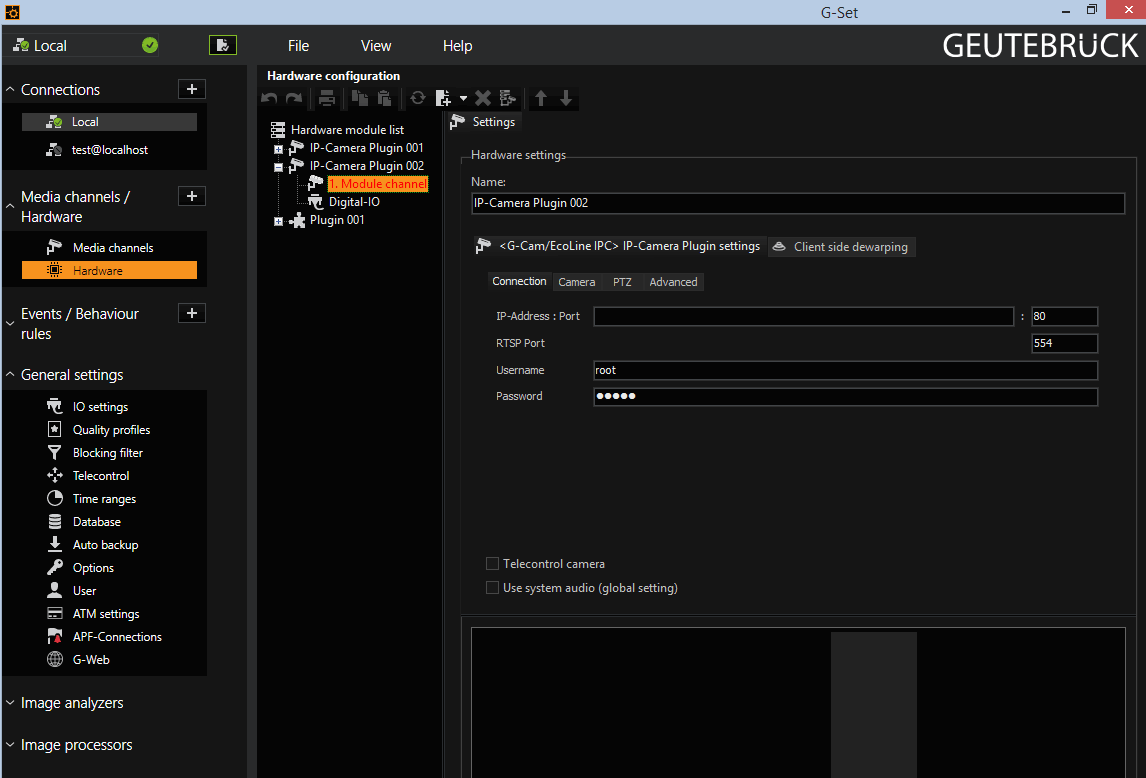Viewport: 1146px width, 778px height.
Task: Collapse the Media channels / Hardware section
Action: point(10,206)
